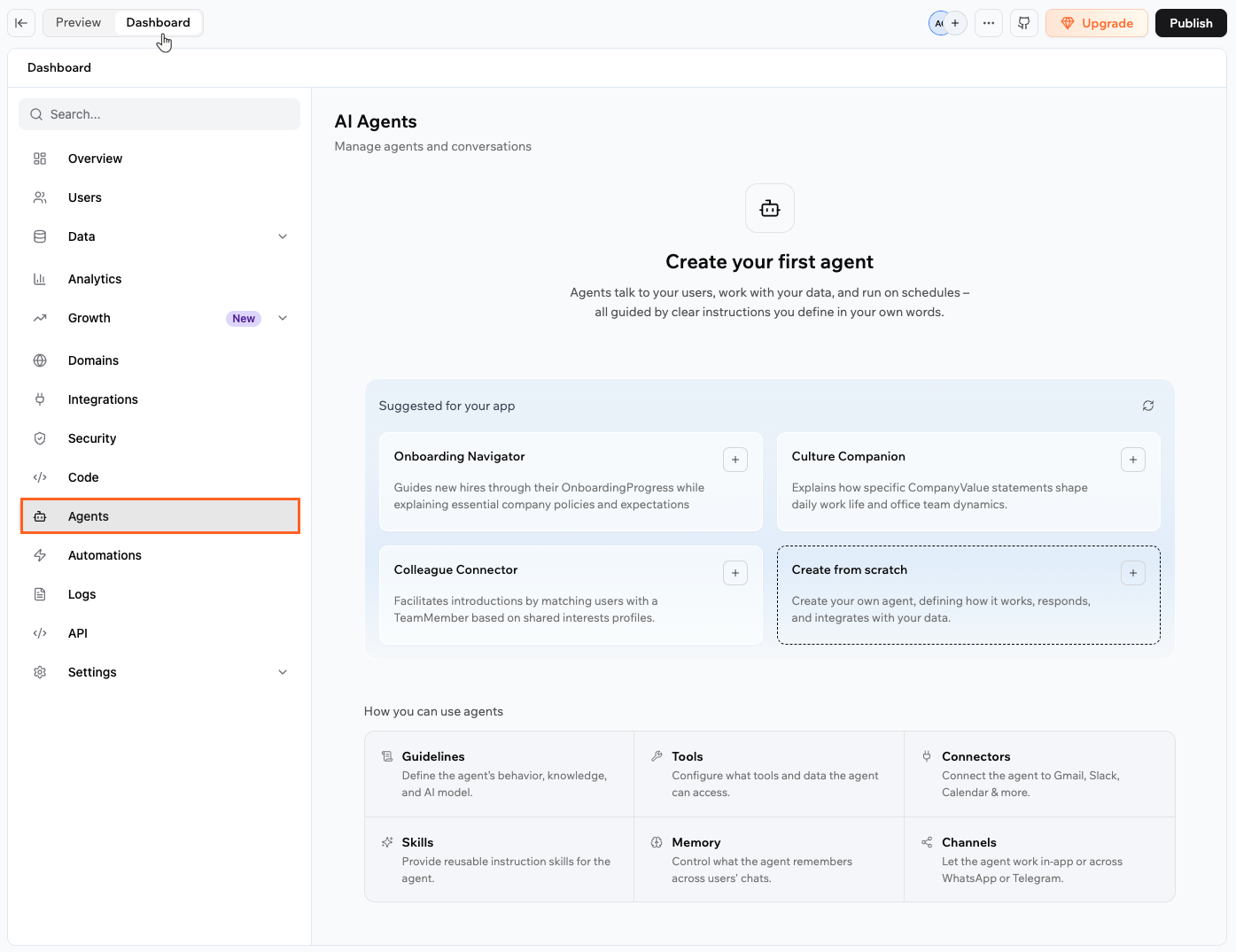Click the Overview grid icon
The width and height of the screenshot is (1236, 952).
coord(40,159)
